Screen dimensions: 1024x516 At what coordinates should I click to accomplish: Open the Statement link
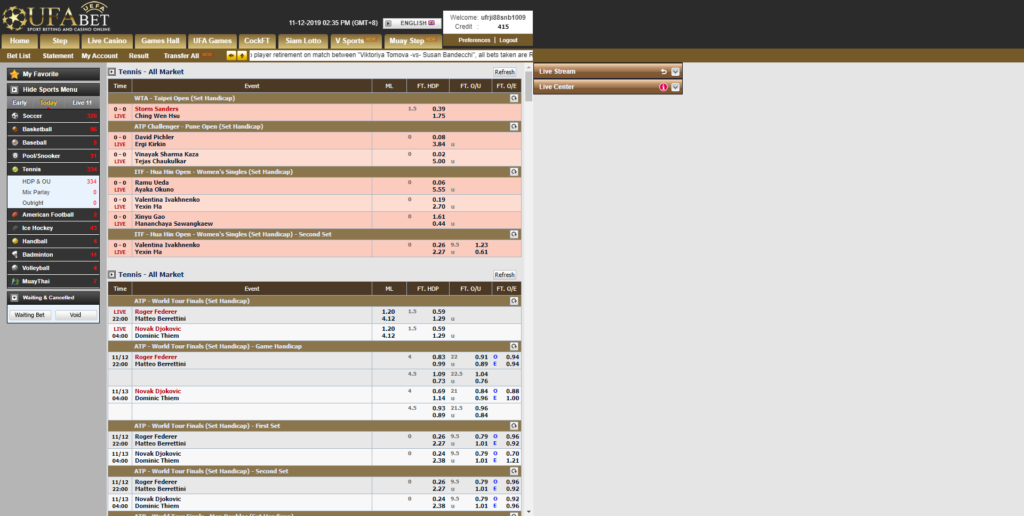pyautogui.click(x=58, y=56)
